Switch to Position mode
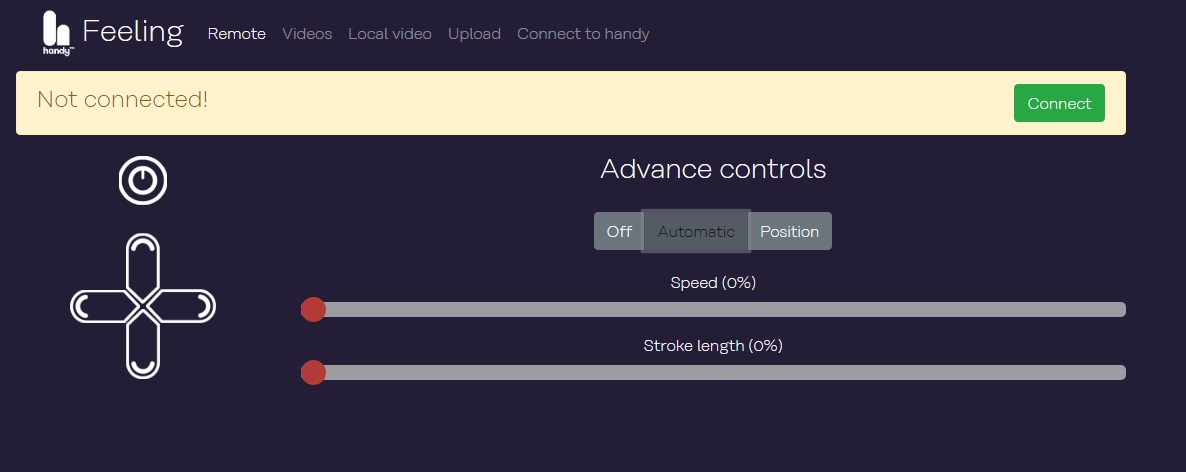1186x472 pixels. (x=790, y=231)
